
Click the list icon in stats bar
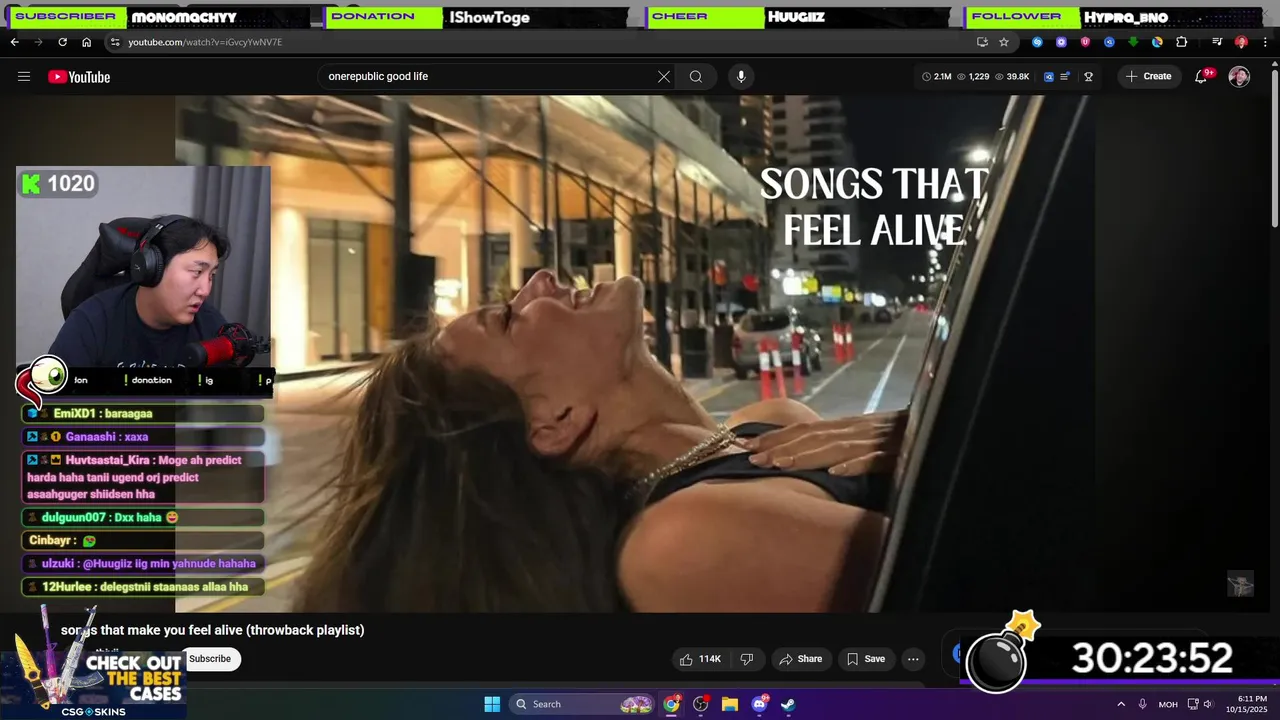pyautogui.click(x=1065, y=77)
